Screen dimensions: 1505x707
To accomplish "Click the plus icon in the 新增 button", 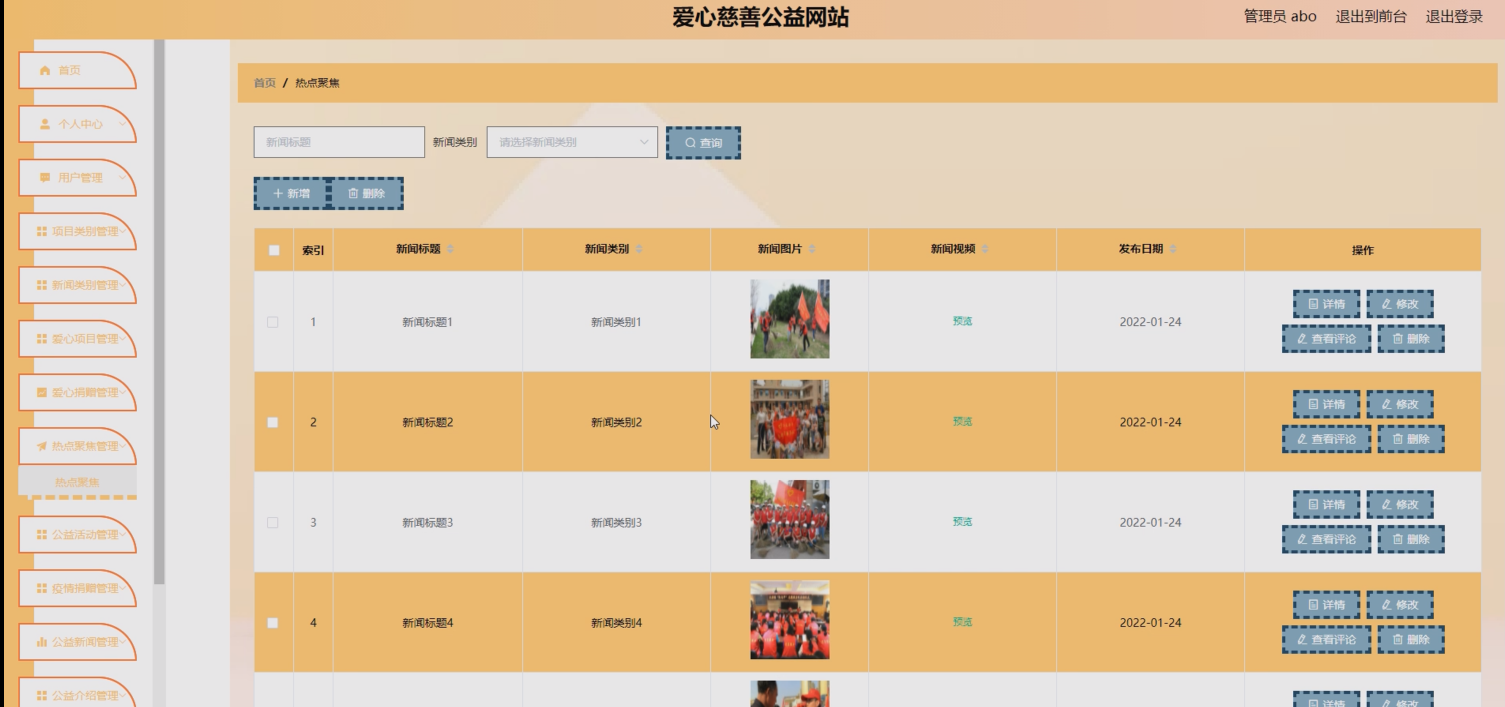I will 278,194.
